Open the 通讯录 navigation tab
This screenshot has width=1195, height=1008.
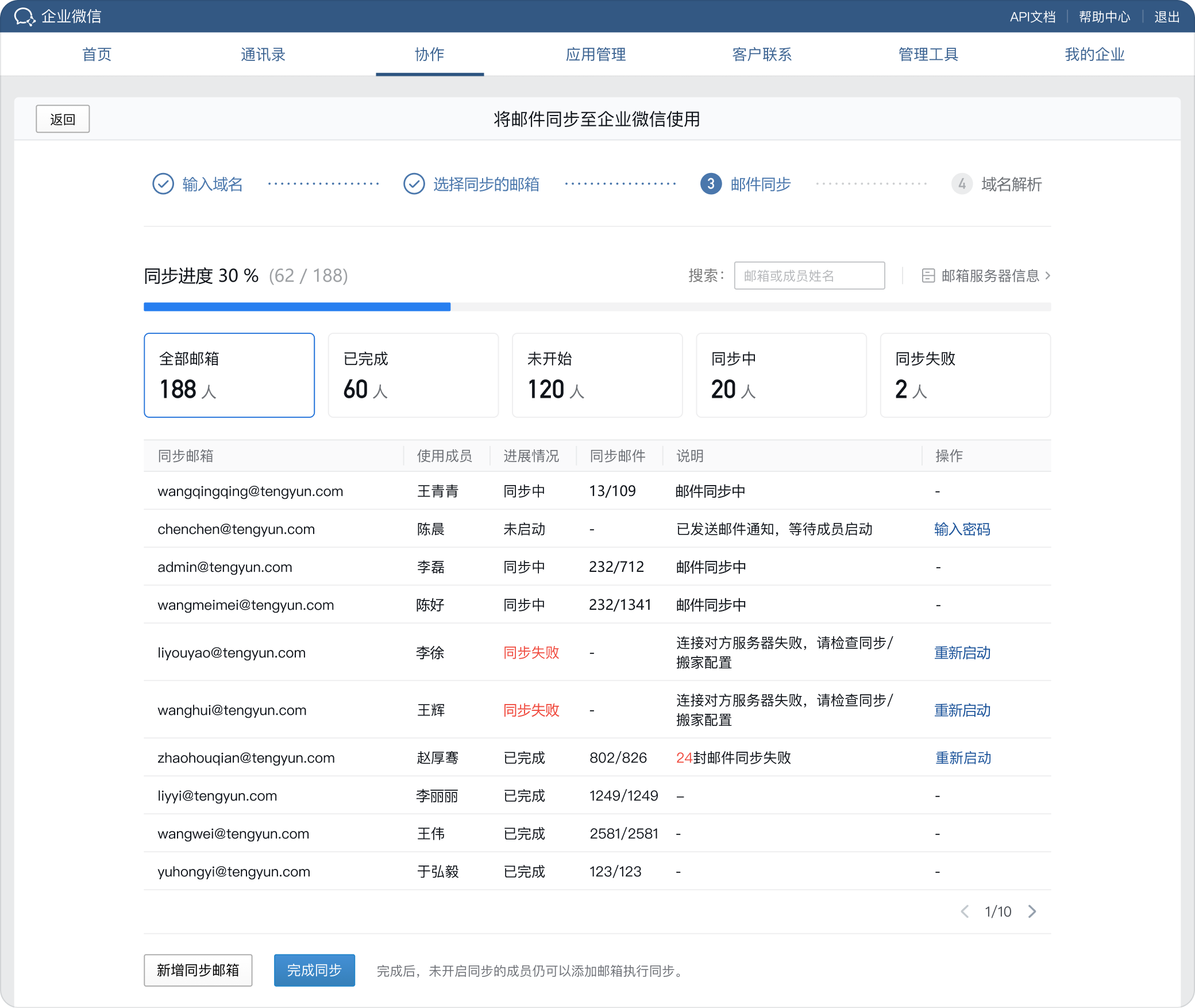263,55
